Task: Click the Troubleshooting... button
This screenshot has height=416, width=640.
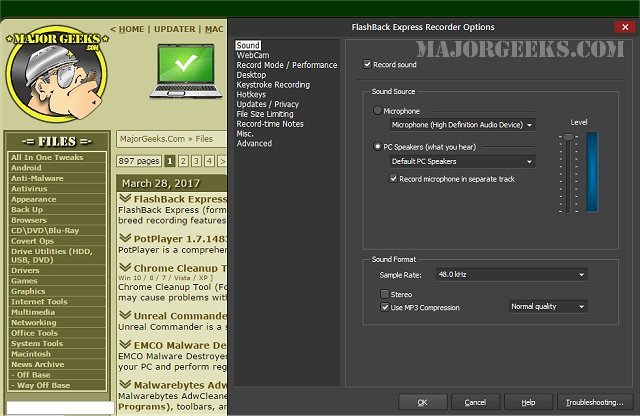Action: coord(594,402)
